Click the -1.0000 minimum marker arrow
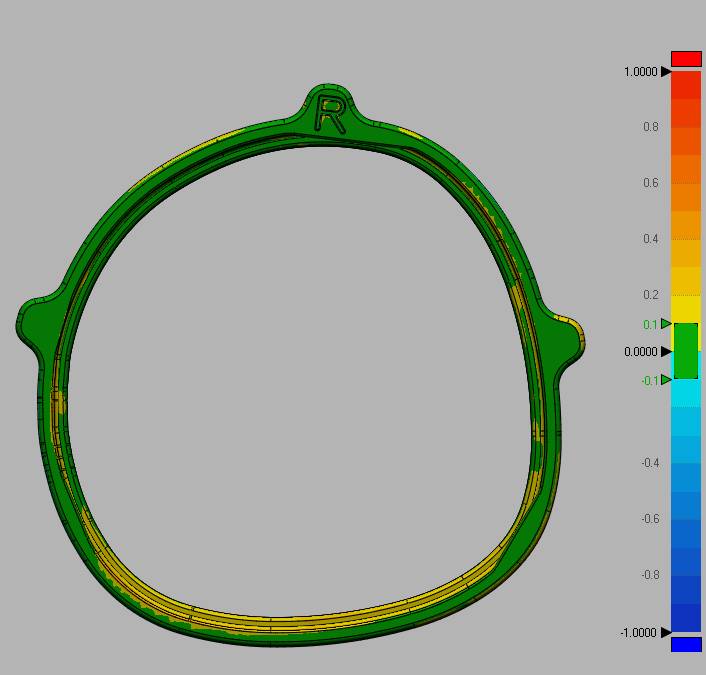The height and width of the screenshot is (675, 706). point(666,633)
